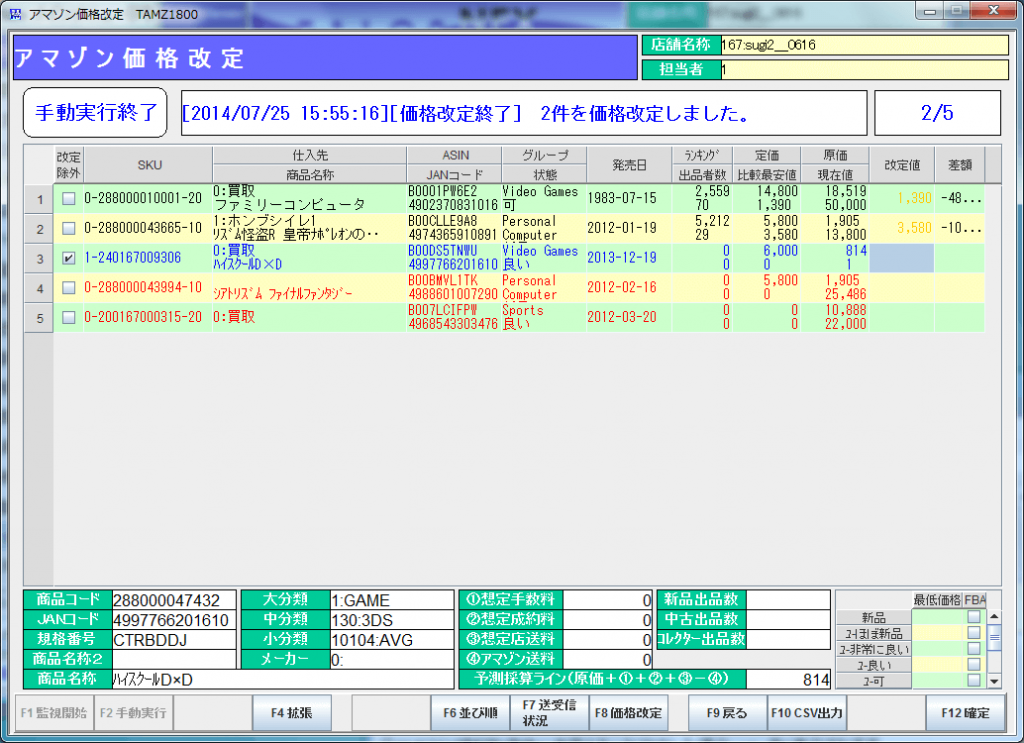Check the exclusion checkbox for row 1
Screen dimensions: 1024x743
pos(68,199)
